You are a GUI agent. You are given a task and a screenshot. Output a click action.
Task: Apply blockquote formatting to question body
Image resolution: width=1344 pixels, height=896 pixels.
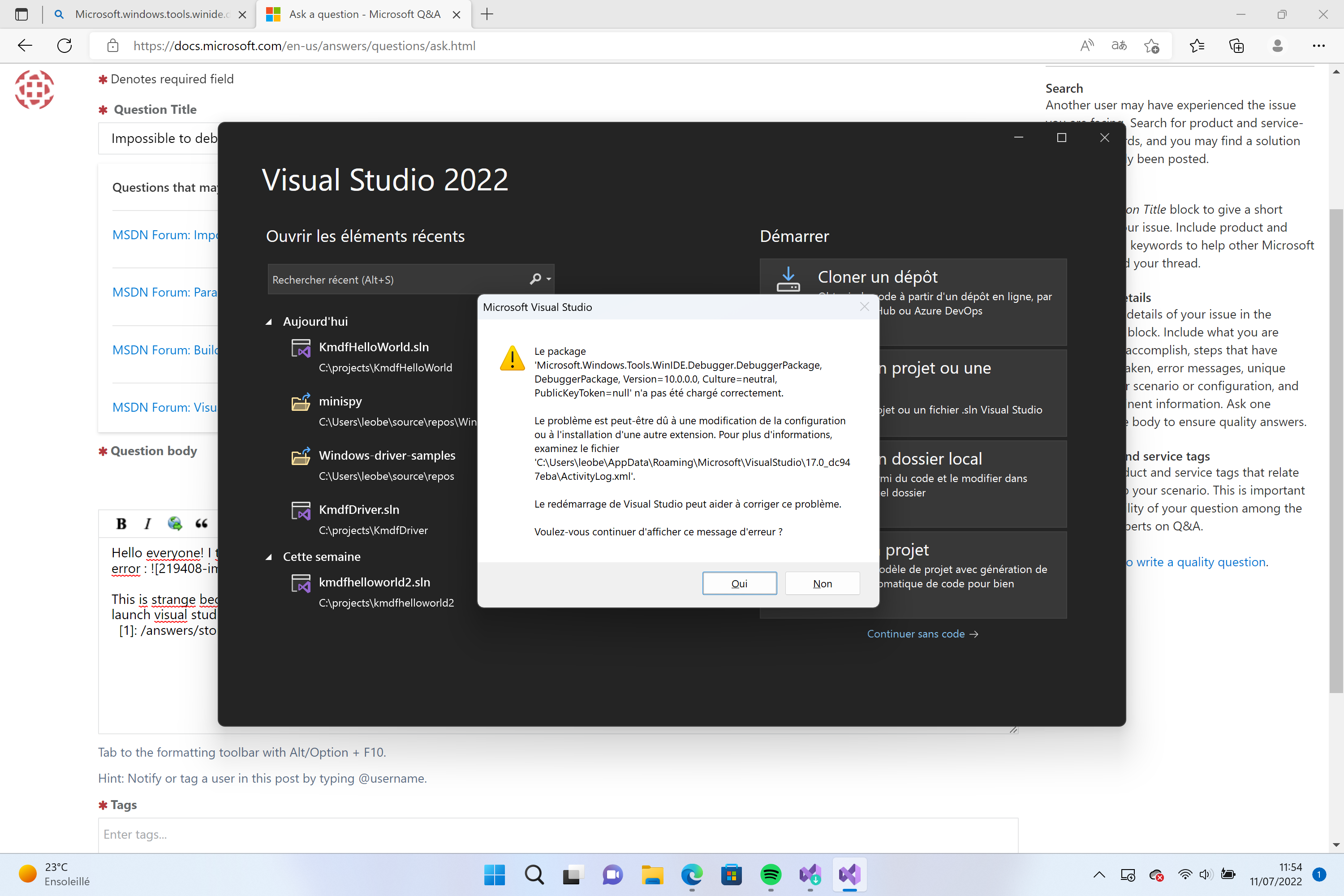tap(201, 523)
